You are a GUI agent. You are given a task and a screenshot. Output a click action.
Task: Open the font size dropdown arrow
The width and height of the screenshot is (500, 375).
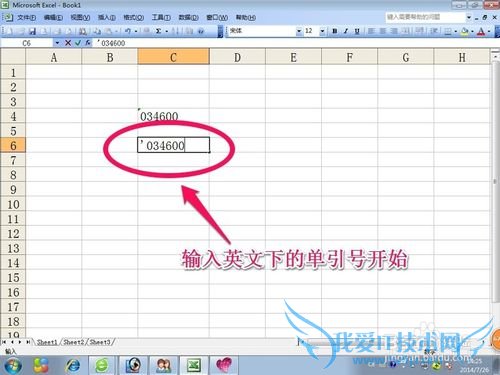pyautogui.click(x=322, y=31)
